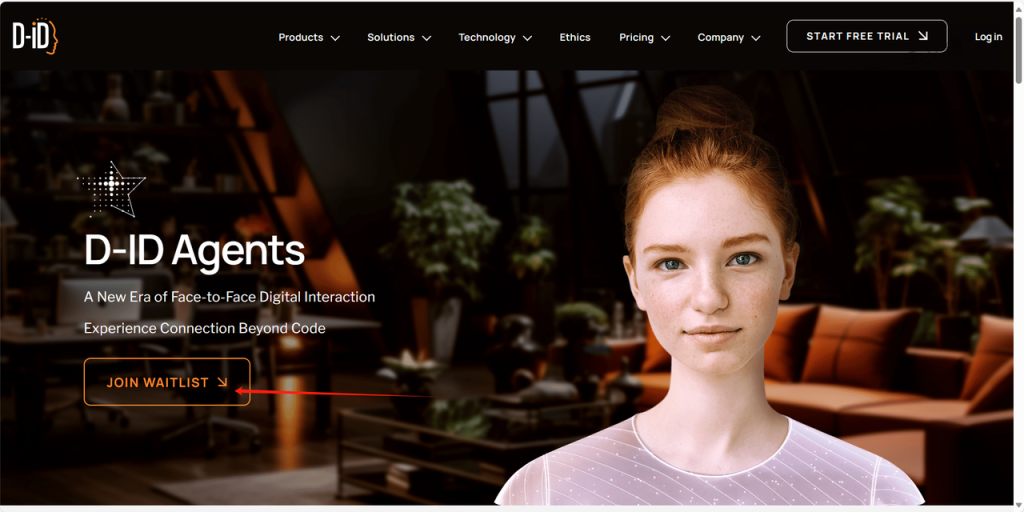This screenshot has height=512, width=1024.
Task: Go to the Ethics page
Action: (575, 37)
